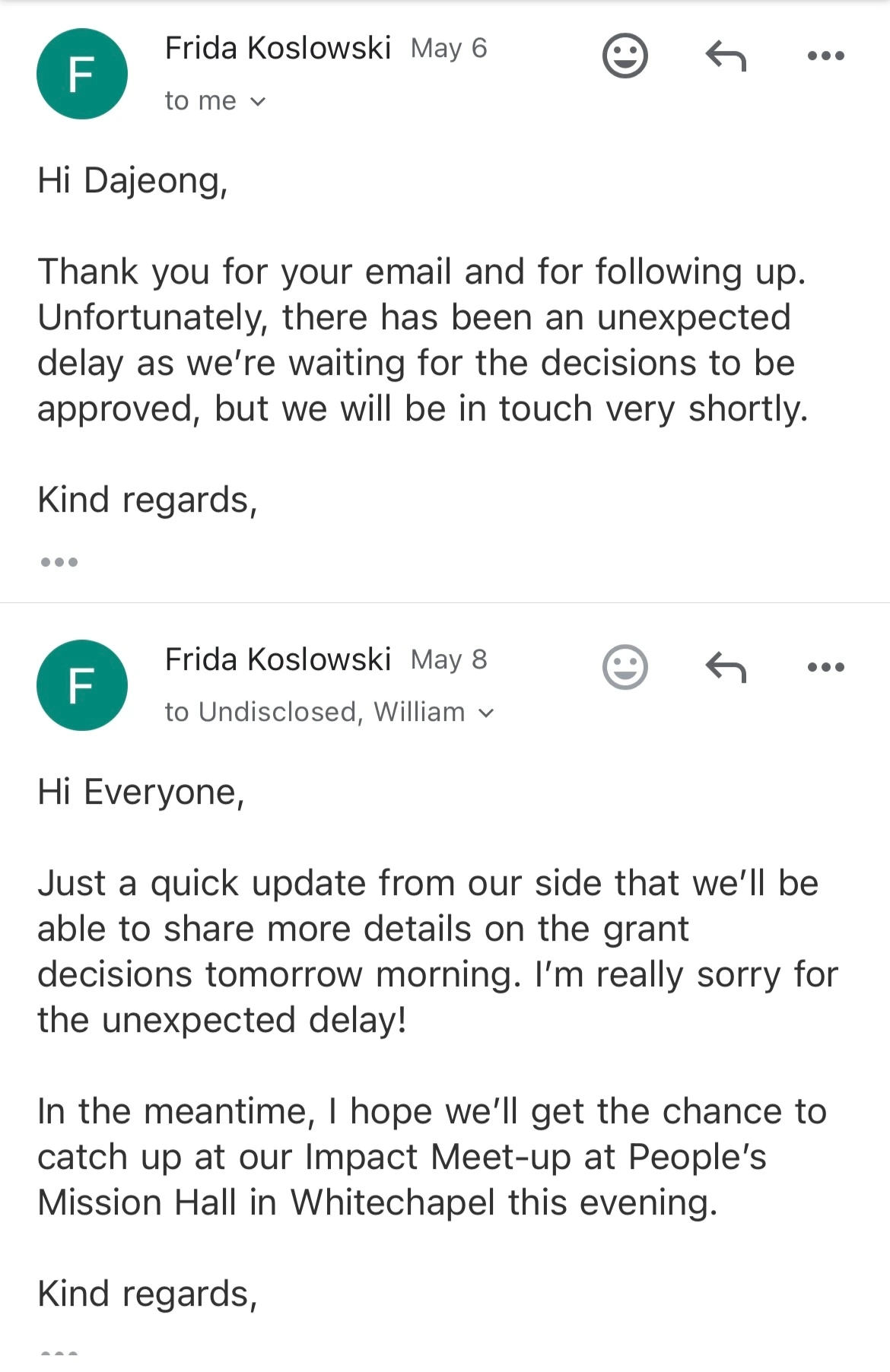Image resolution: width=890 pixels, height=1372 pixels.
Task: Open more options for May 6 email
Action: click(825, 56)
